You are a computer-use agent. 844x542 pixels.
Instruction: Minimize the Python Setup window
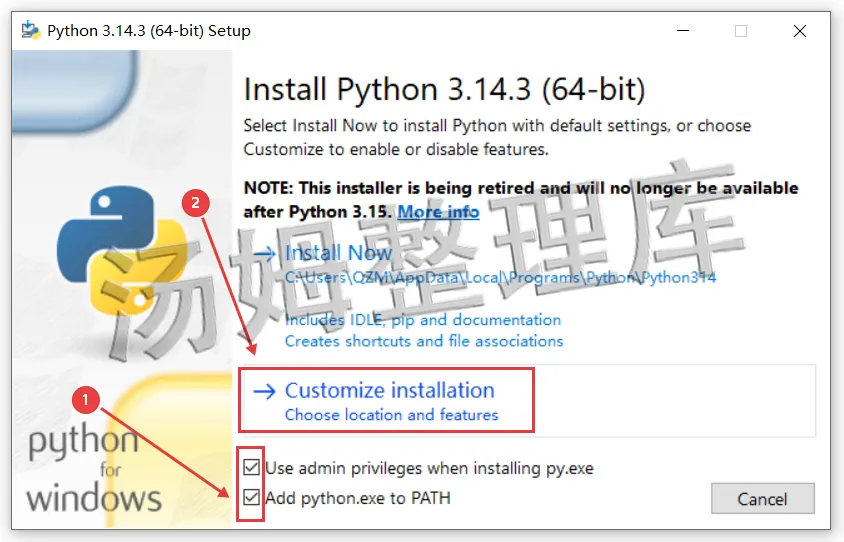point(683,31)
